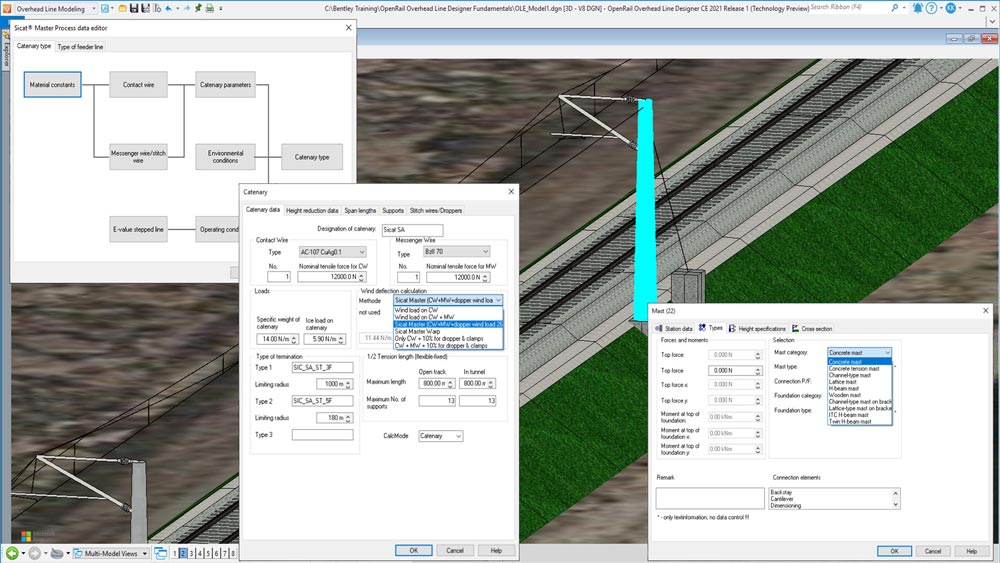Close the Sicat Master Process data editor
Screen dimensions: 1000x563
pyautogui.click(x=348, y=27)
